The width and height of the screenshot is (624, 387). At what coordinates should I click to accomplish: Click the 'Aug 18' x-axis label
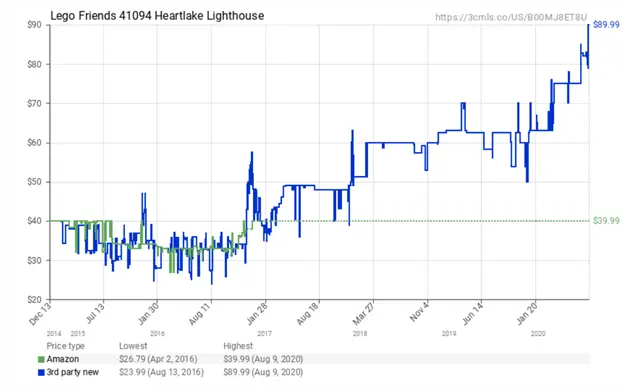[x=309, y=313]
